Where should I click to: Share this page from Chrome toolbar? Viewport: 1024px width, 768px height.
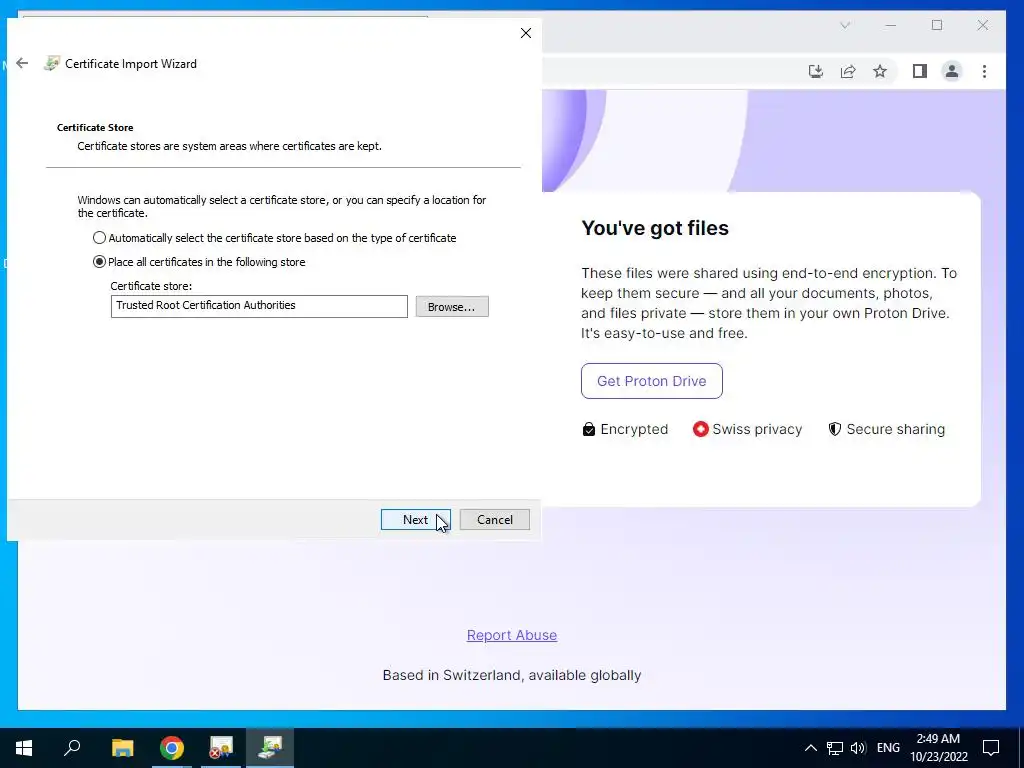[x=848, y=71]
